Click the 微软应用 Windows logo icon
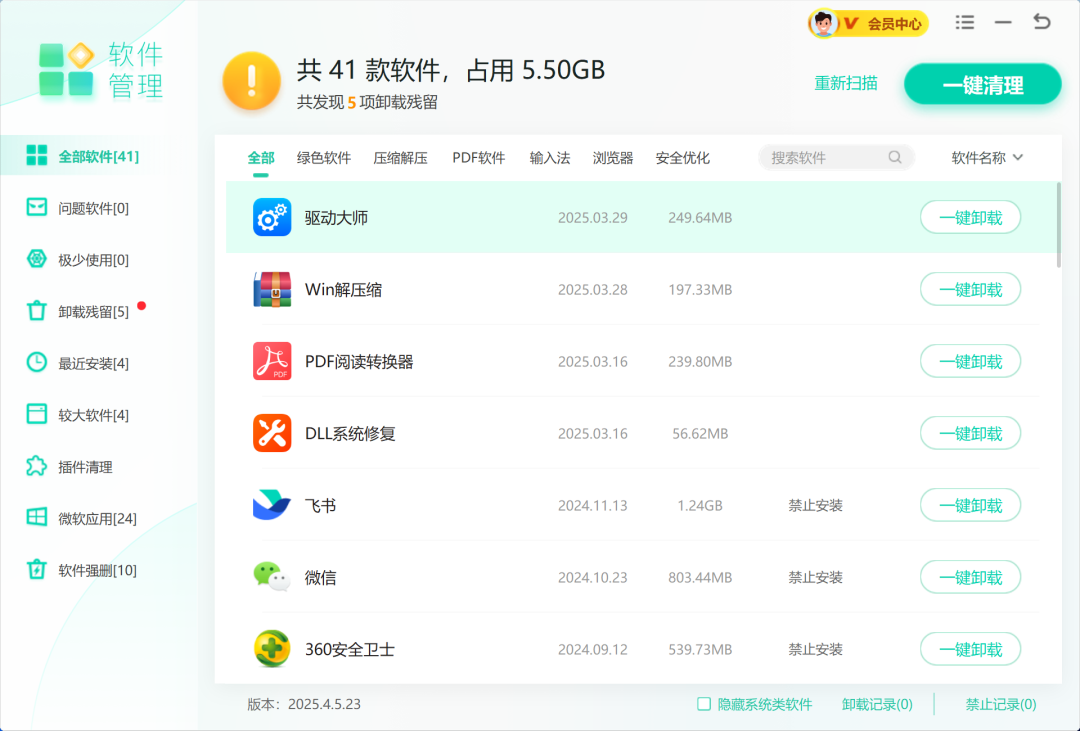The height and width of the screenshot is (731, 1080). (37, 517)
